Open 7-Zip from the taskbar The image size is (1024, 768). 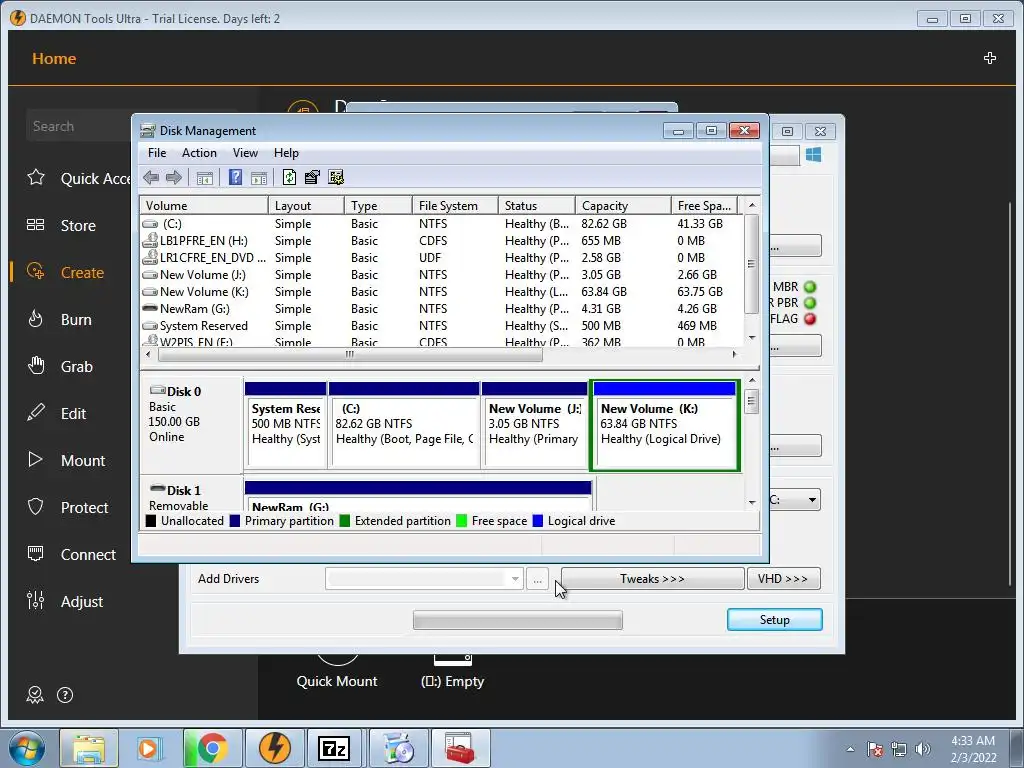(333, 748)
